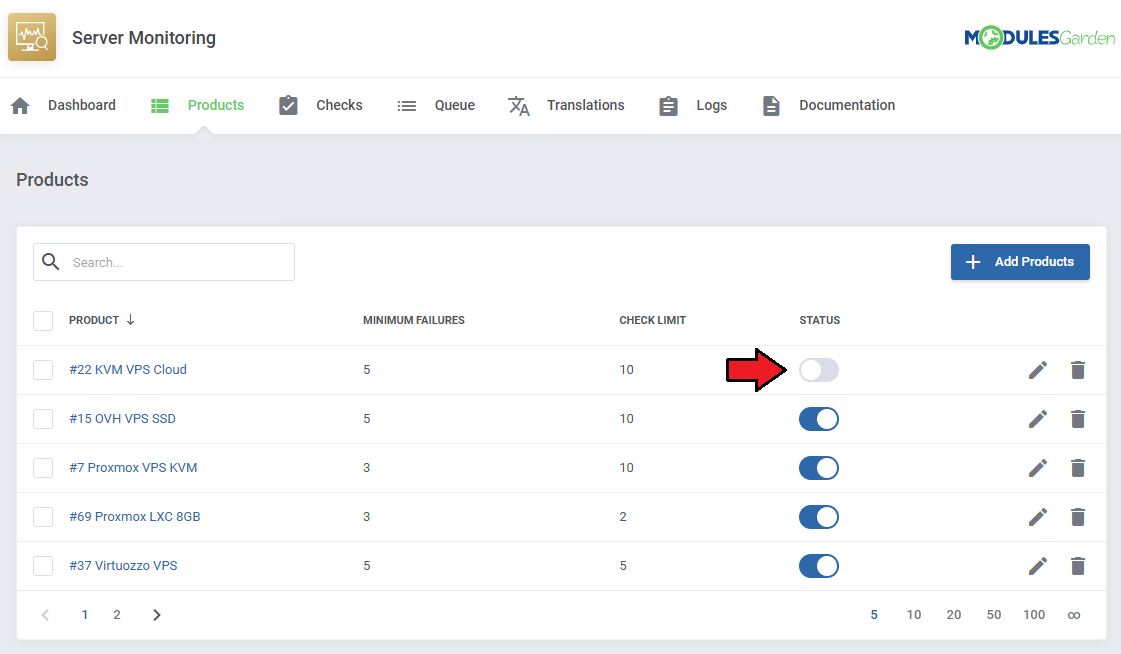Show 20 rows per page
Viewport: 1121px width, 654px height.
(x=954, y=615)
